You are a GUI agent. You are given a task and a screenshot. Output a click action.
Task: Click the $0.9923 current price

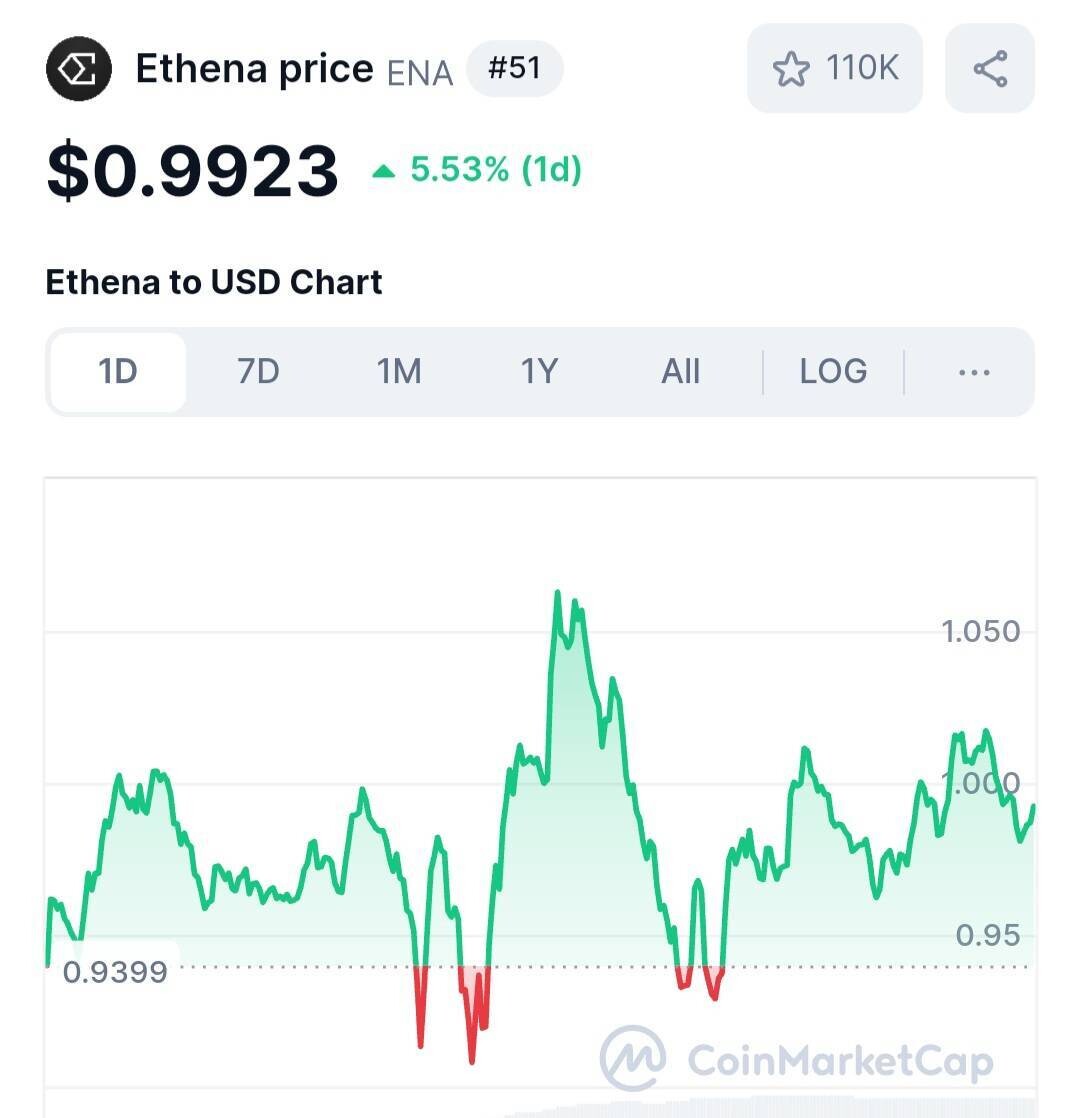coord(192,170)
